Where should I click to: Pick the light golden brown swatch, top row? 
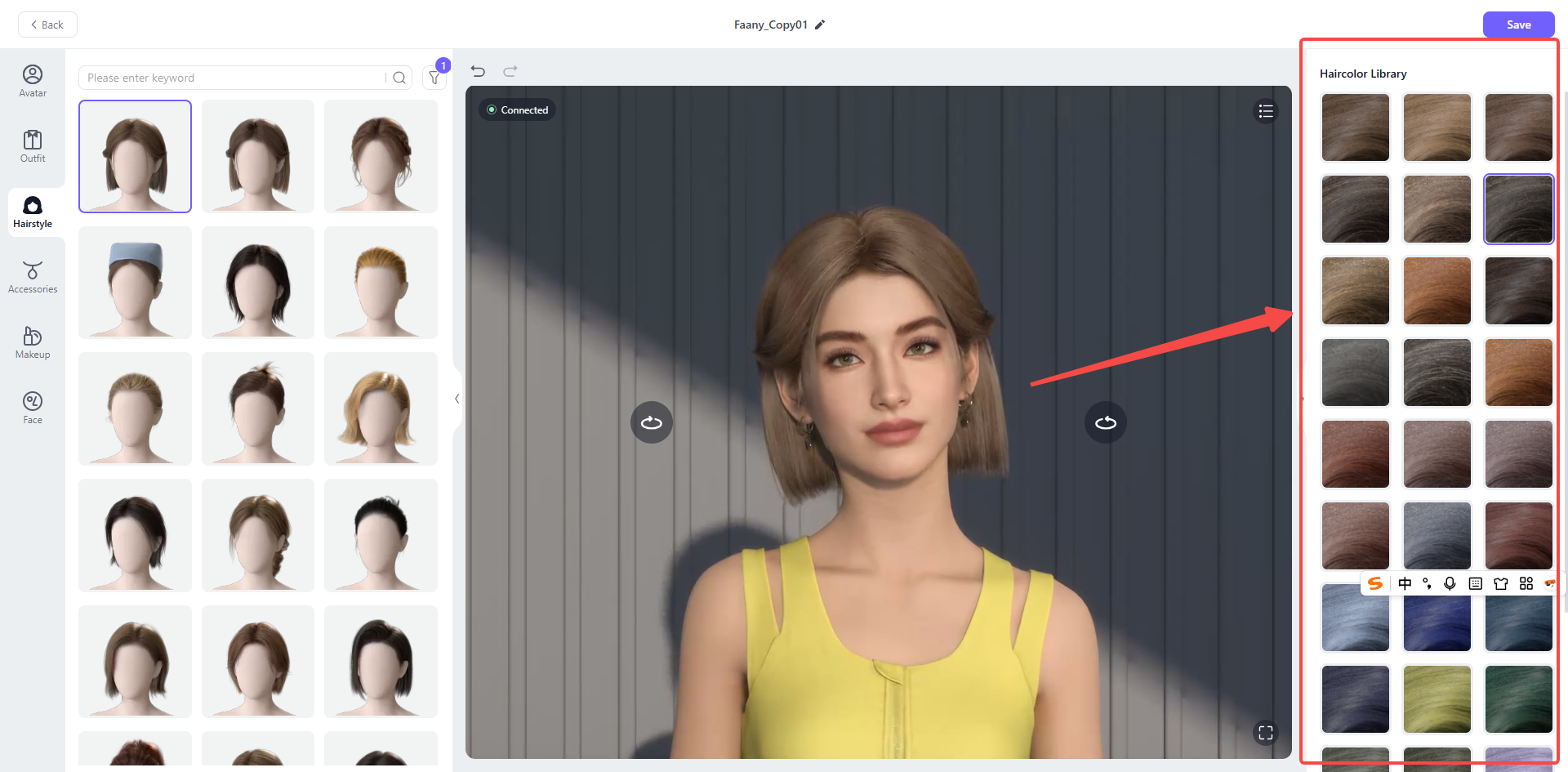1437,127
